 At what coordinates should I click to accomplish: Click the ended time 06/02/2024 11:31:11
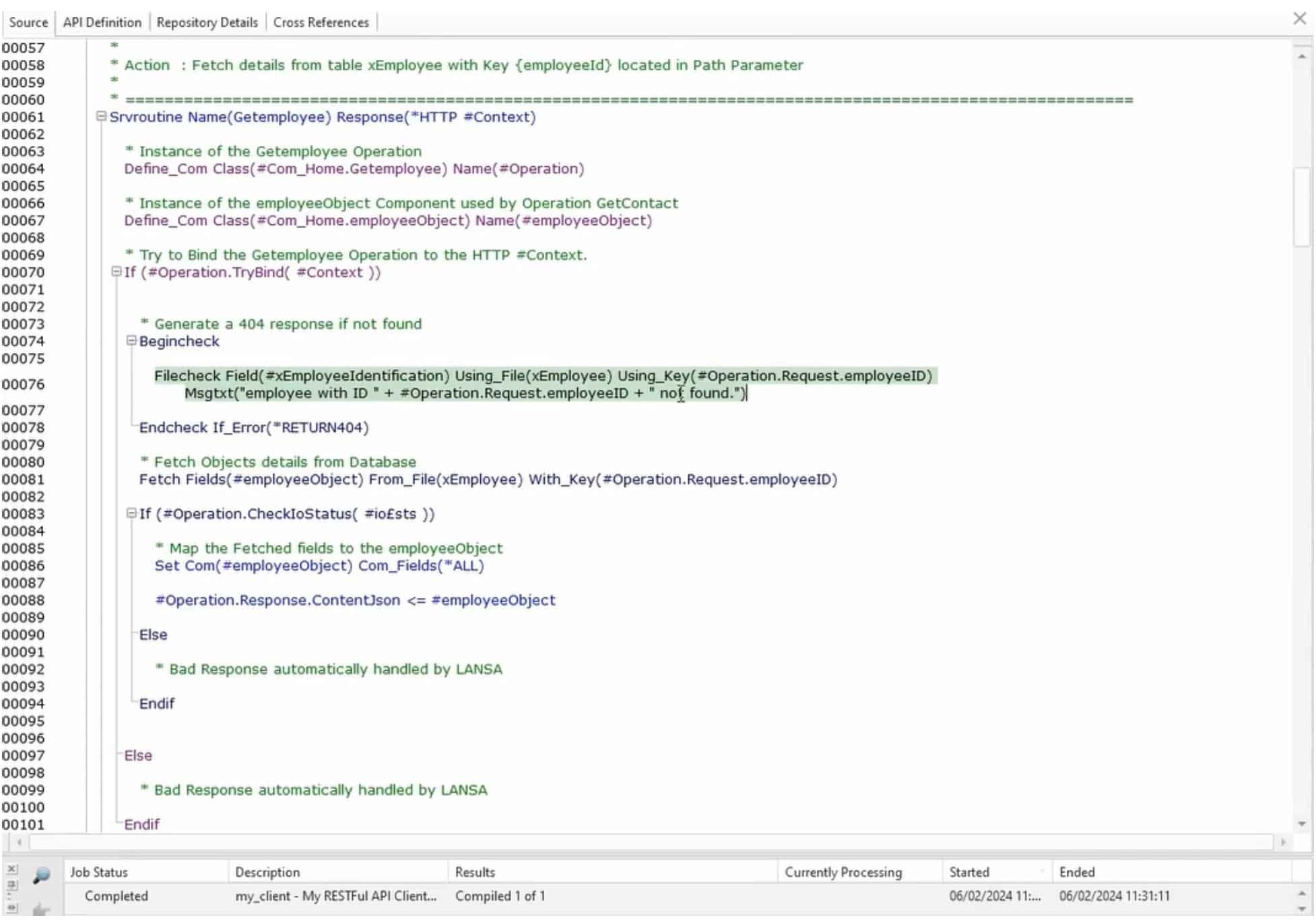[x=1114, y=896]
